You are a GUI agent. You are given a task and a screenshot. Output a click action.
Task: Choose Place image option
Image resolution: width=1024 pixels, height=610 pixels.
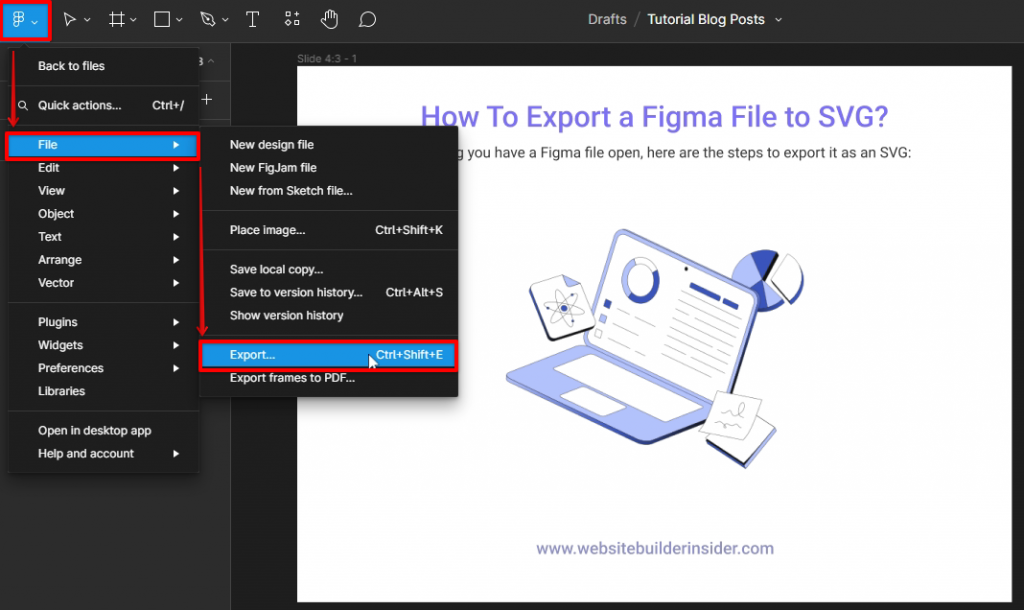pos(329,230)
